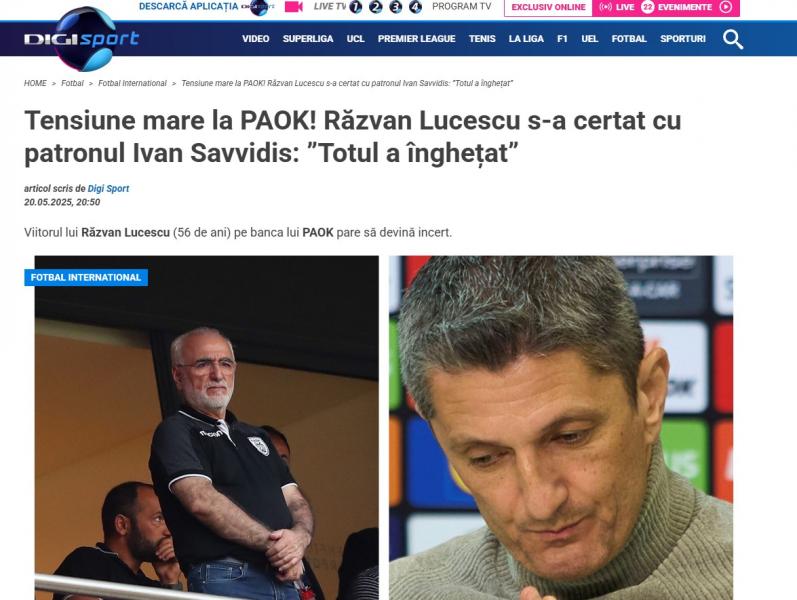Screen dimensions: 797x600
Task: Go to HOME breadcrumb
Action: (x=35, y=83)
